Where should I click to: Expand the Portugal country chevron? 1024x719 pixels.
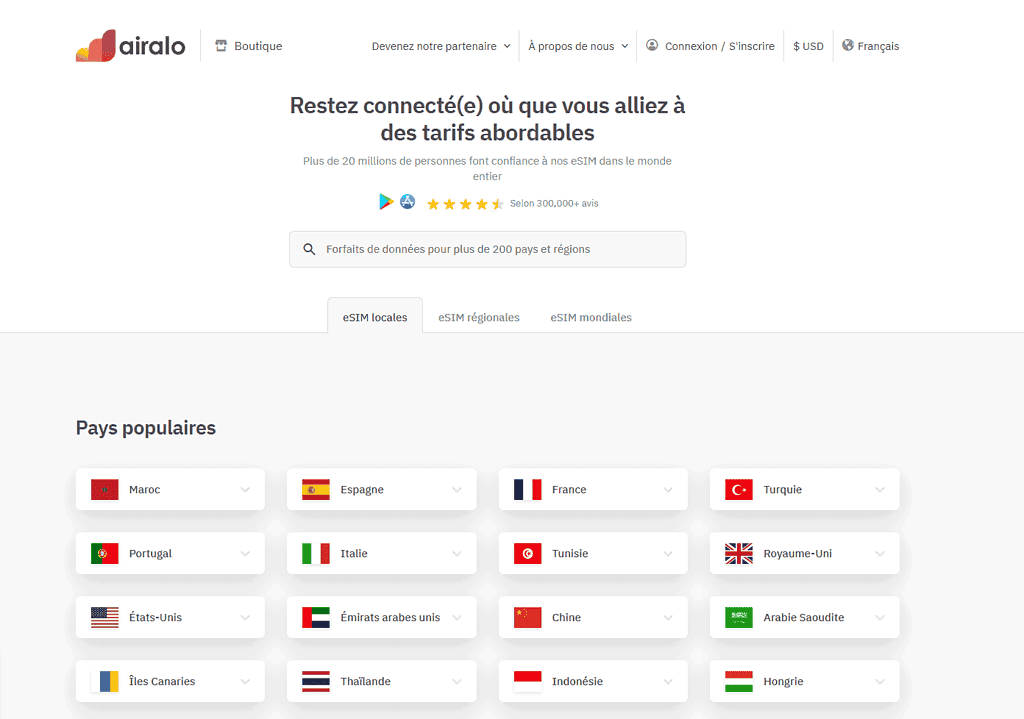(x=245, y=554)
